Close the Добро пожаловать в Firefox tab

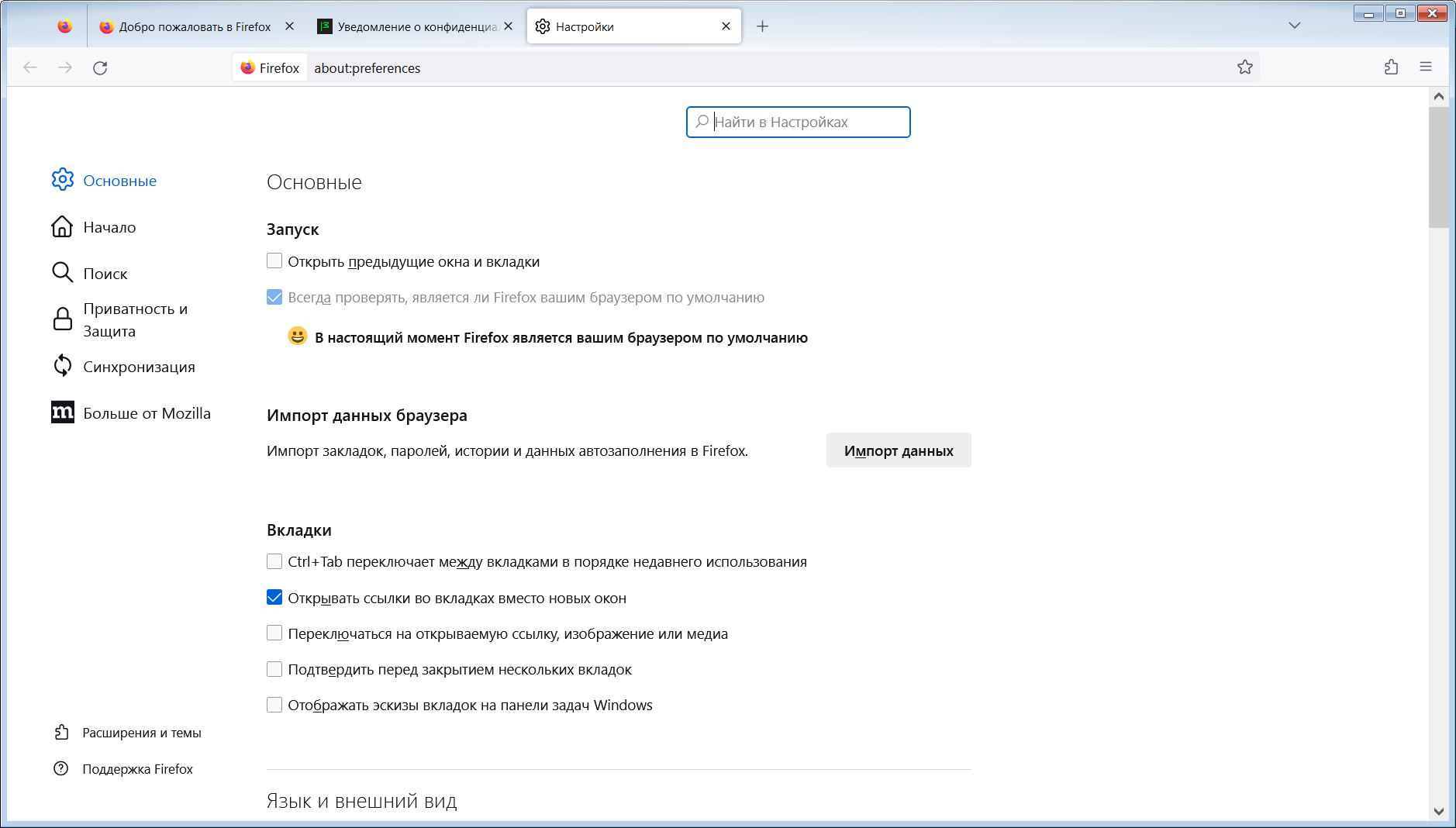click(289, 26)
